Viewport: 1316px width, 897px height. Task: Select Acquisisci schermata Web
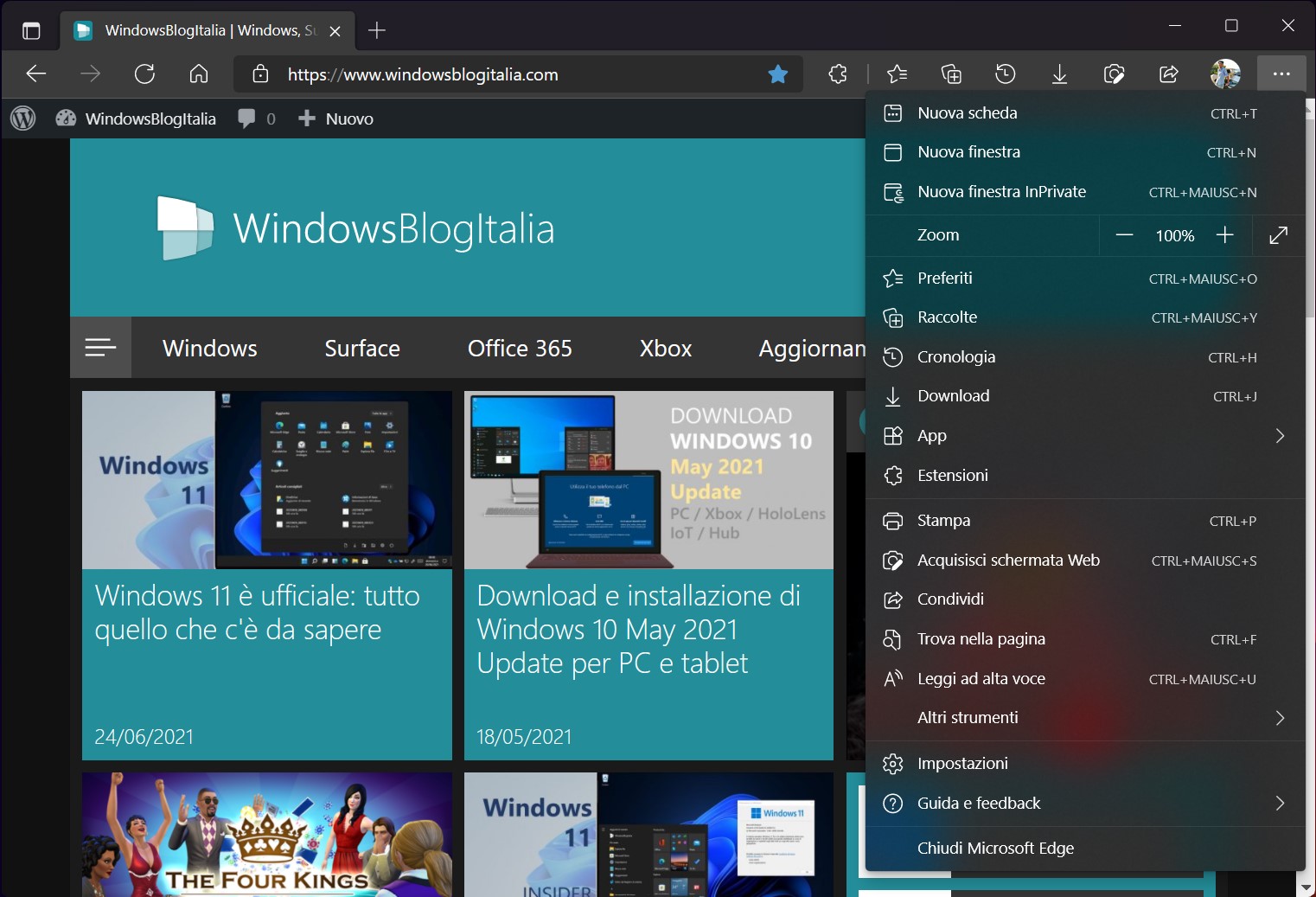[1085, 561]
